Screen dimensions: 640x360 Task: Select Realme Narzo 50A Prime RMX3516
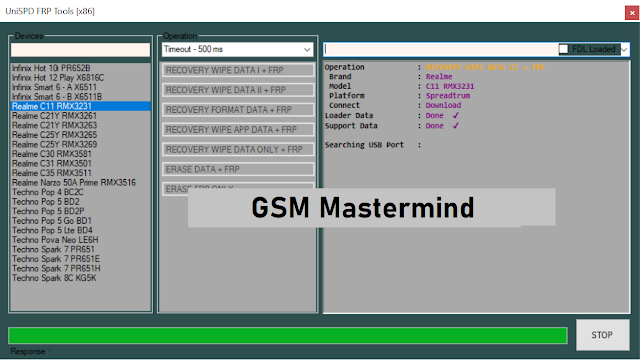(x=80, y=182)
